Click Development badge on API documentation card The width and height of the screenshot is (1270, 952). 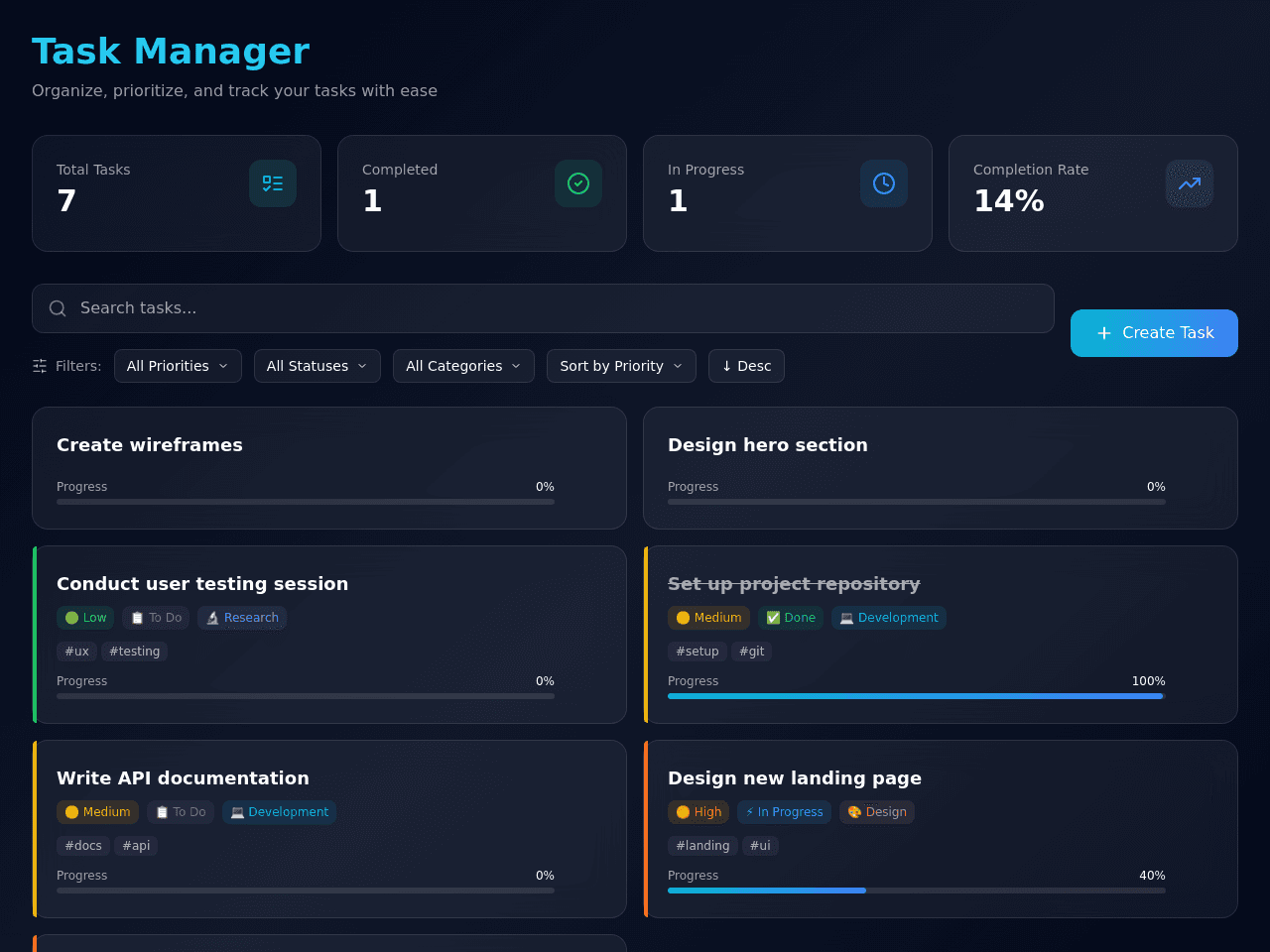279,812
